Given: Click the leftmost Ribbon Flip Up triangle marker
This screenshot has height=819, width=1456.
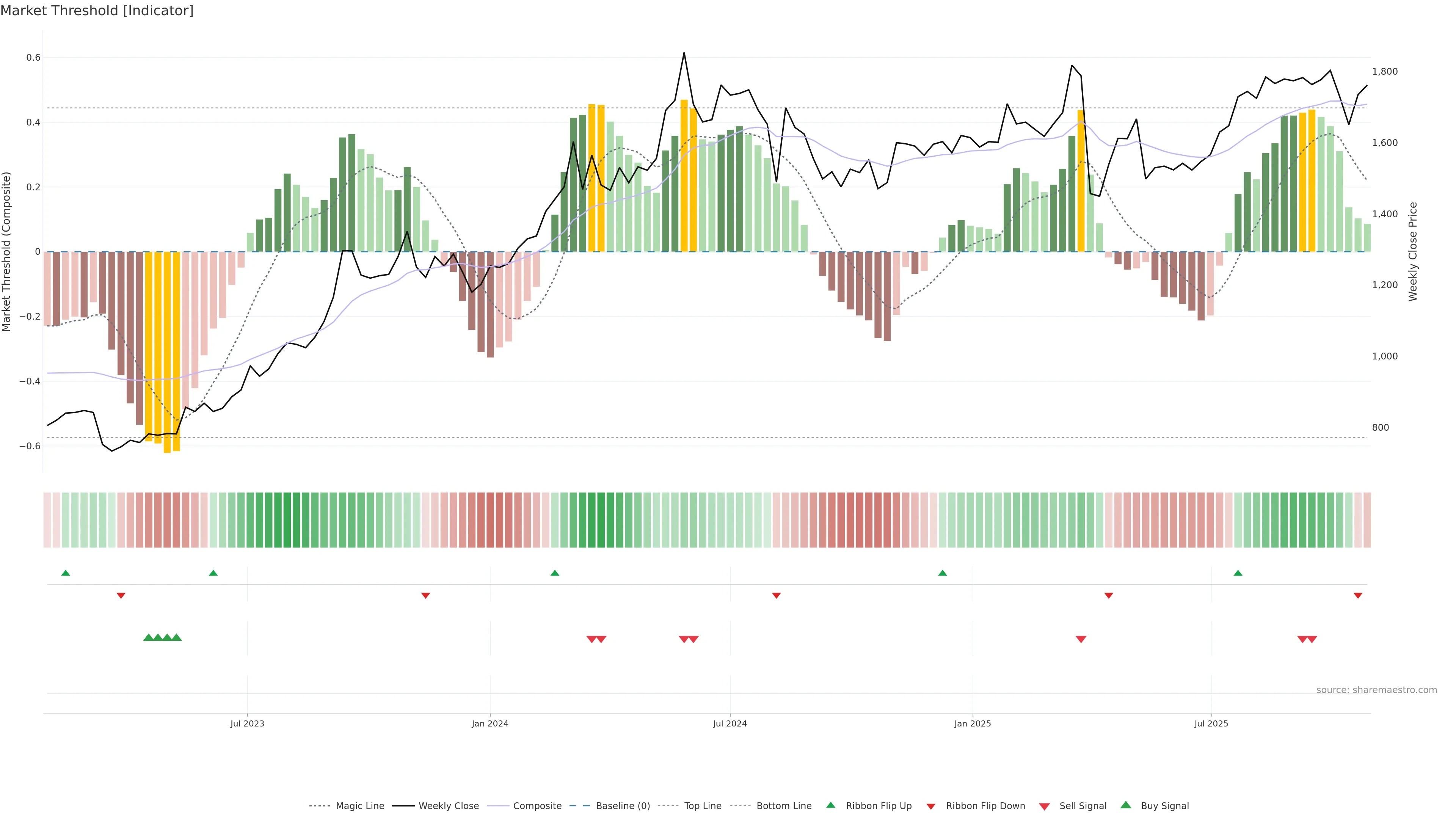Looking at the screenshot, I should click(66, 573).
